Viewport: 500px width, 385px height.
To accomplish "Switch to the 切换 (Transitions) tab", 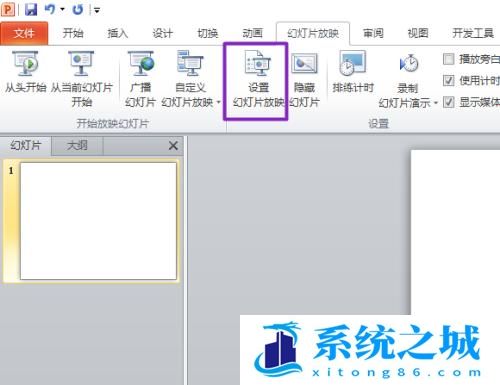I will tap(208, 33).
